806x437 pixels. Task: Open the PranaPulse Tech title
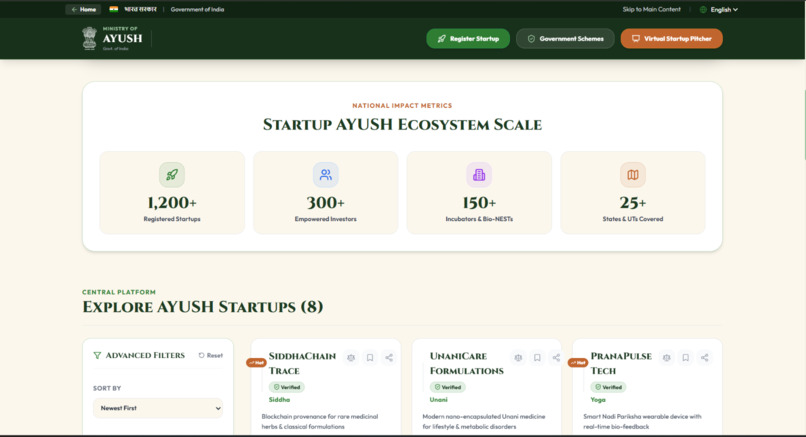click(621, 363)
